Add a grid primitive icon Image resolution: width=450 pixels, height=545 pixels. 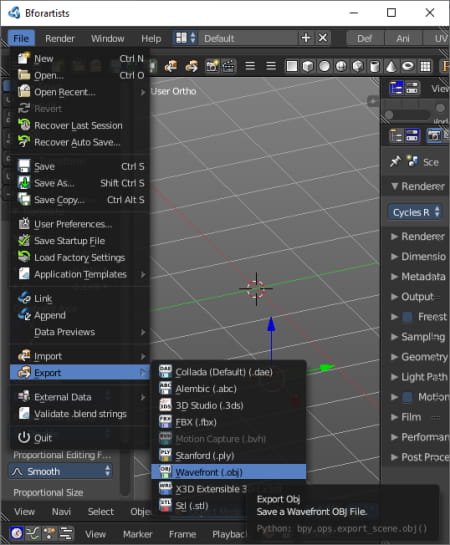click(x=425, y=66)
